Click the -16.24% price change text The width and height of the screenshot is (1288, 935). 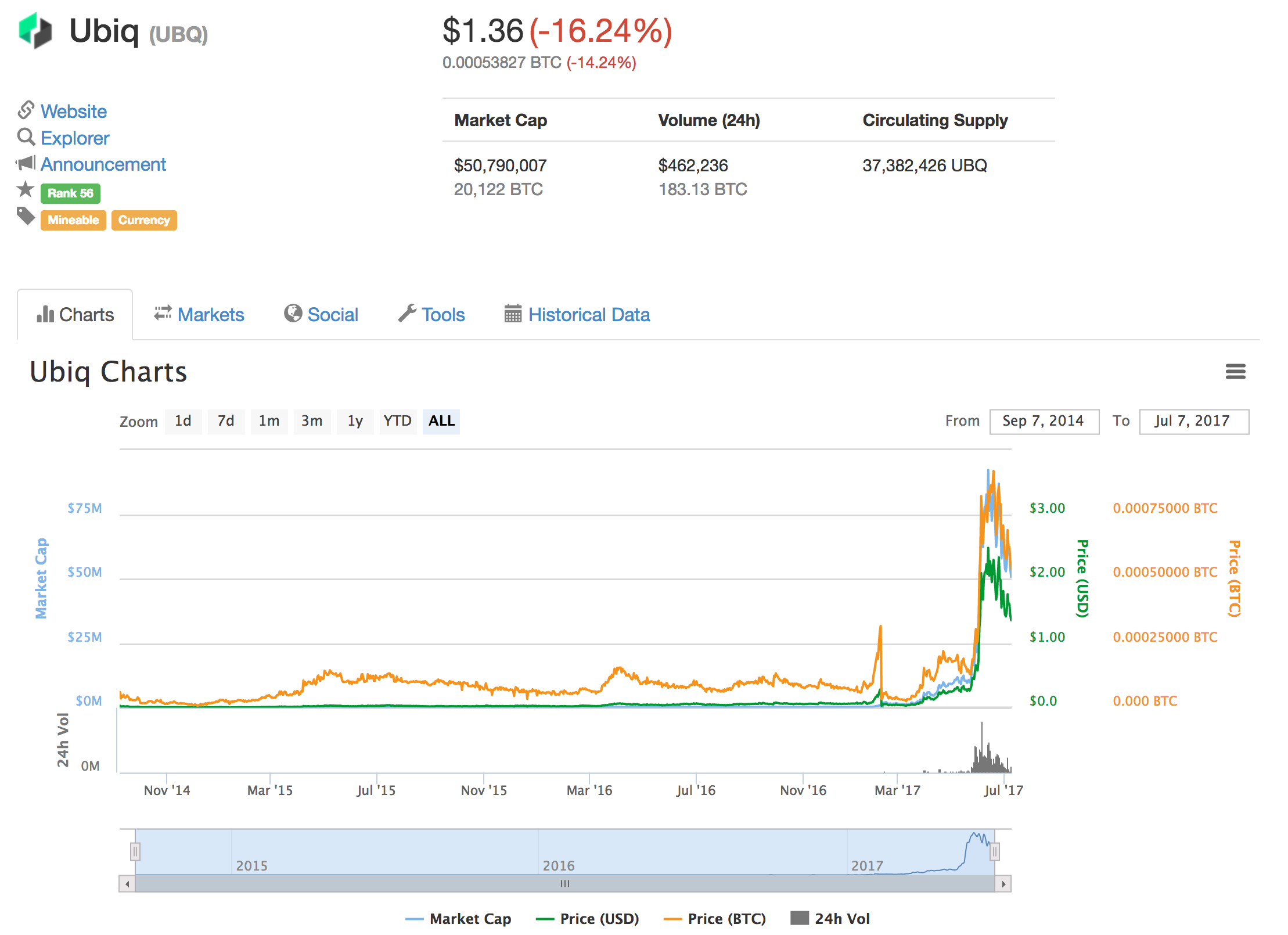[601, 30]
